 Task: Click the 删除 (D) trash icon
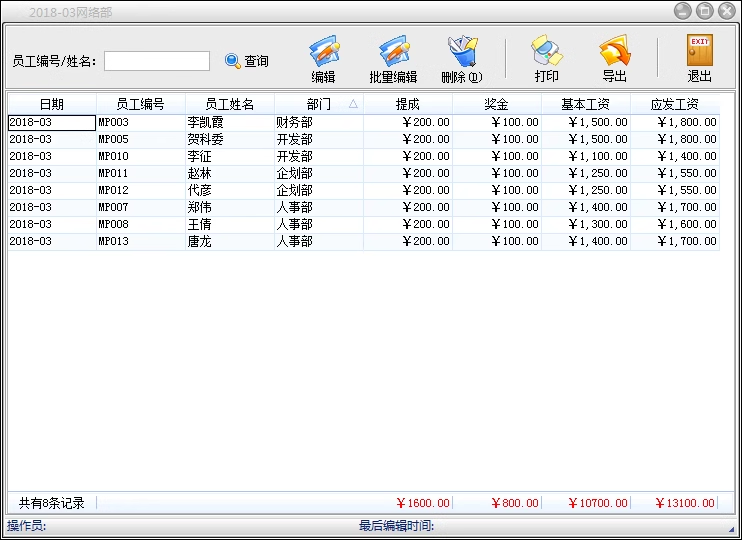pos(462,51)
